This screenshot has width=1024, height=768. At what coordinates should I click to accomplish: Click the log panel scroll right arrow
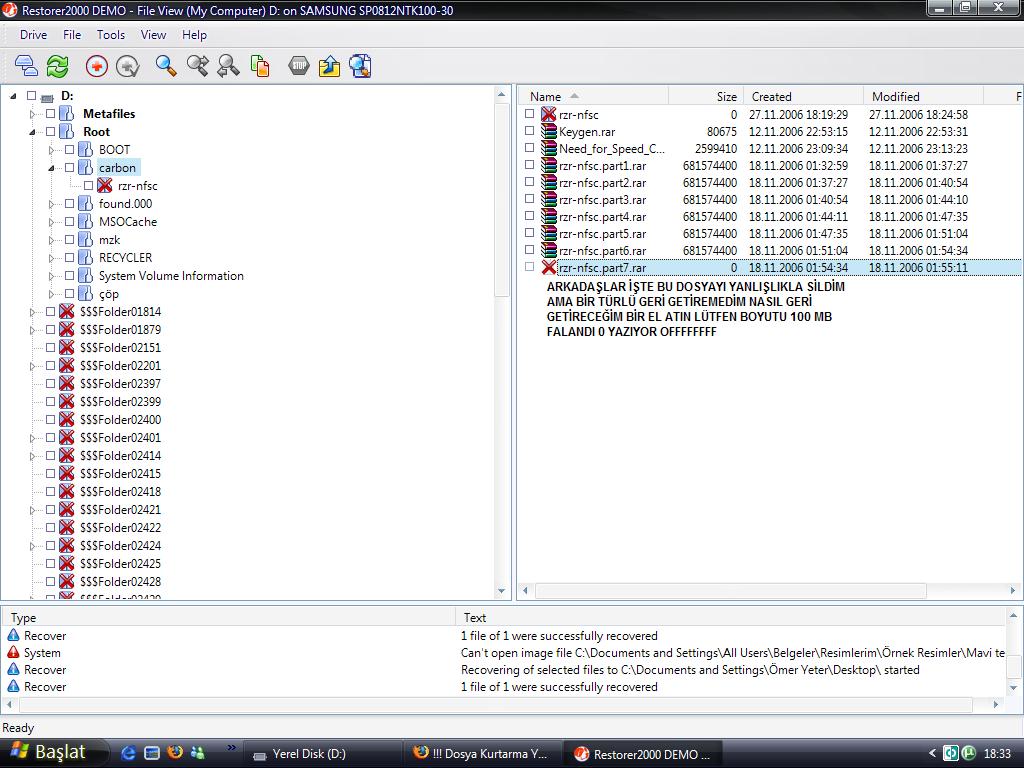pos(995,705)
